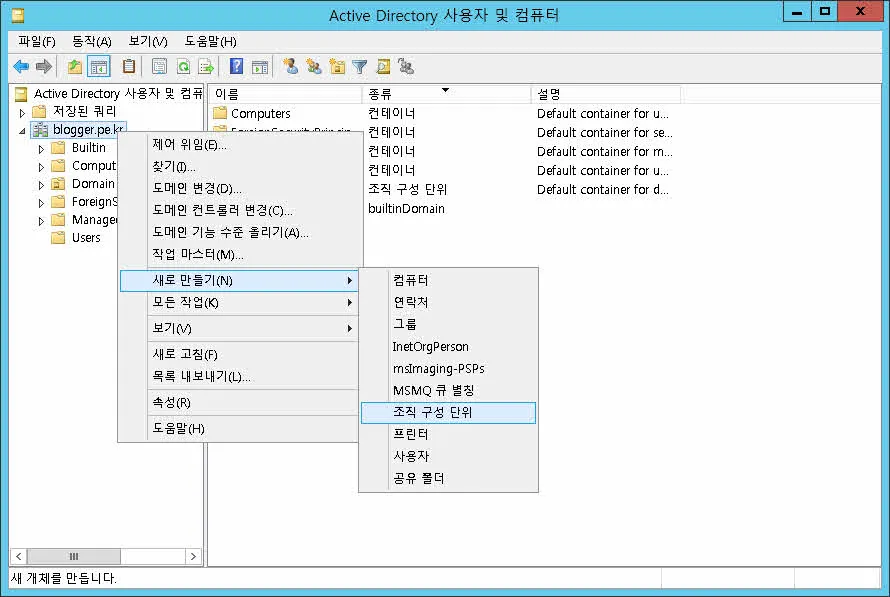Viewport: 890px width, 597px height.
Task: Expand the Computers tree node
Action: point(41,165)
